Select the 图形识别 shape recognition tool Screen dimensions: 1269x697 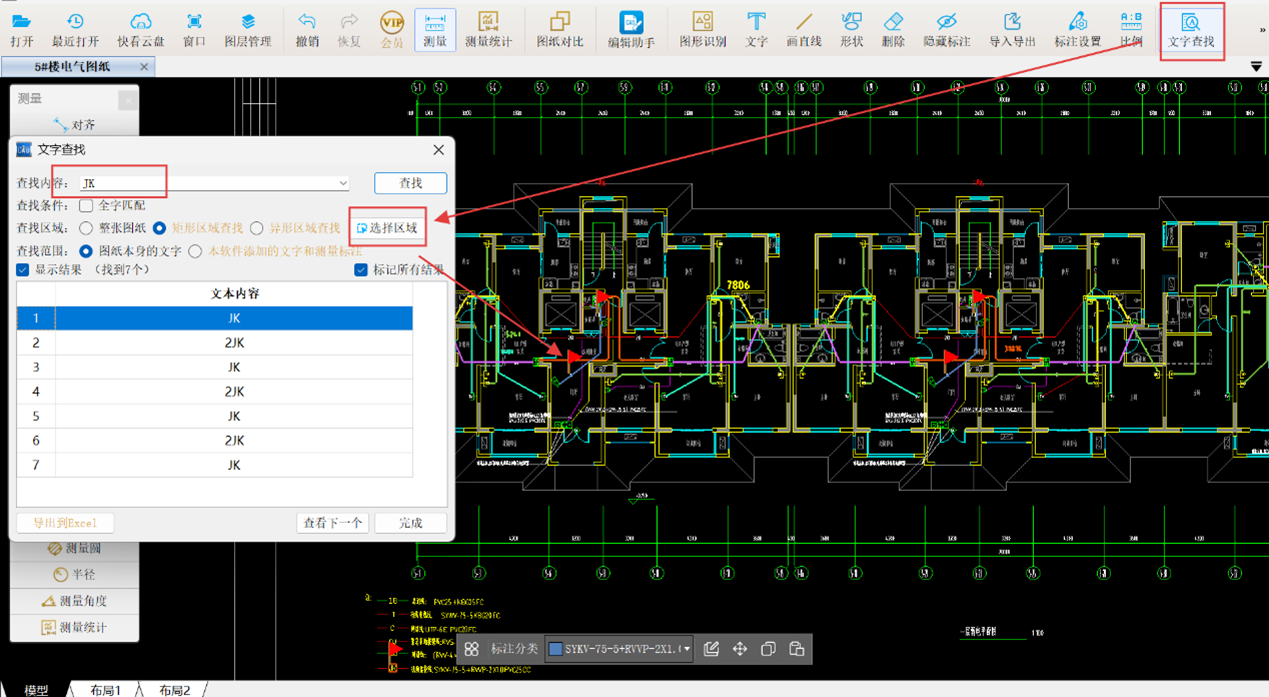tap(702, 29)
